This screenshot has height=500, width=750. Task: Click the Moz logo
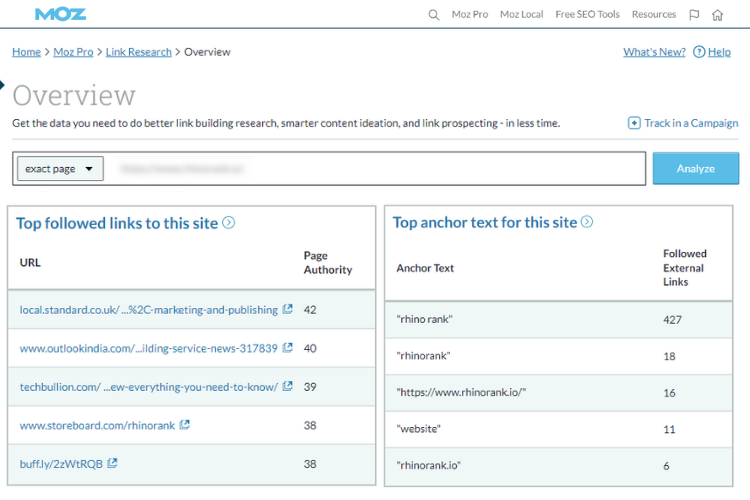pyautogui.click(x=60, y=14)
